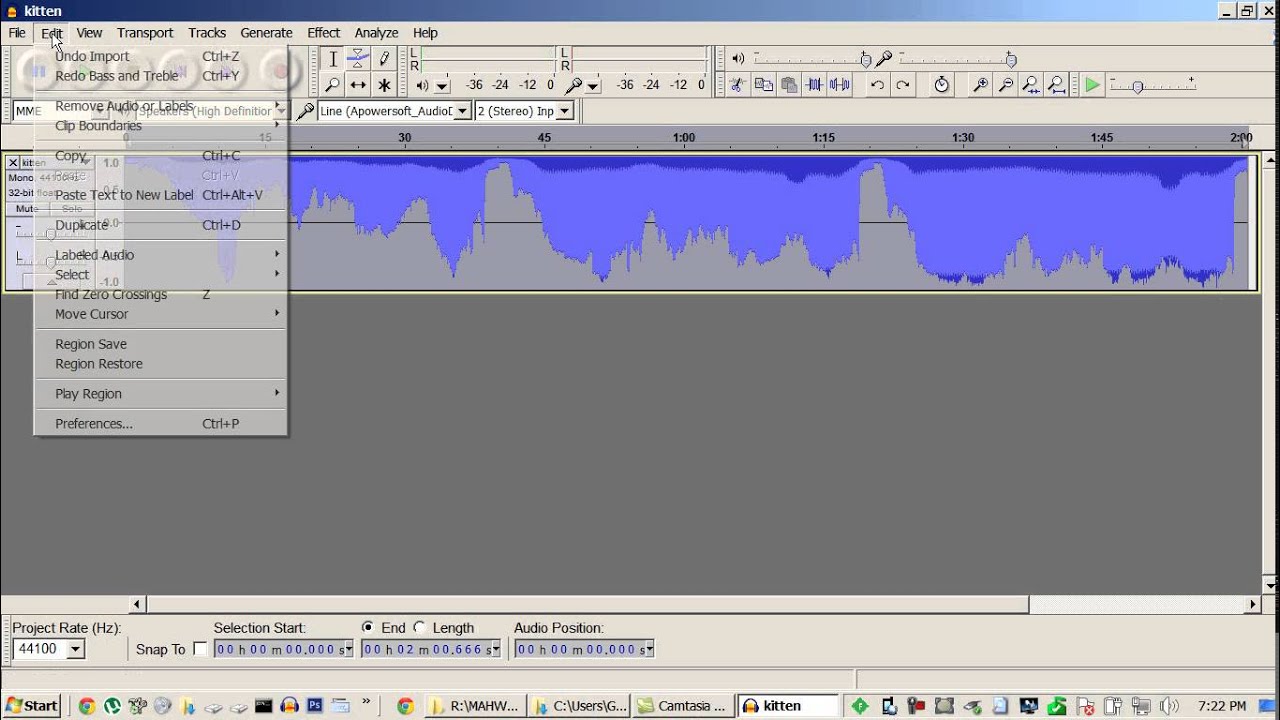This screenshot has width=1280, height=720.
Task: Open the Help menu
Action: [425, 33]
